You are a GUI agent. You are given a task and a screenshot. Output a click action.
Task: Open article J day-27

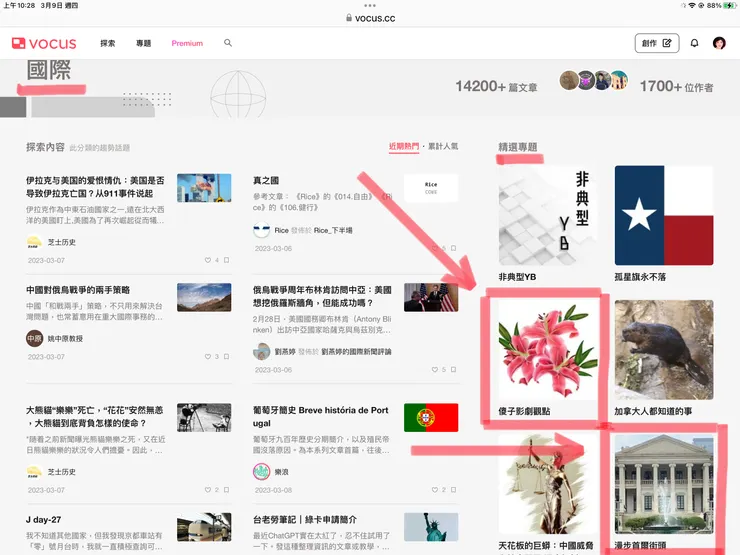coord(43,519)
